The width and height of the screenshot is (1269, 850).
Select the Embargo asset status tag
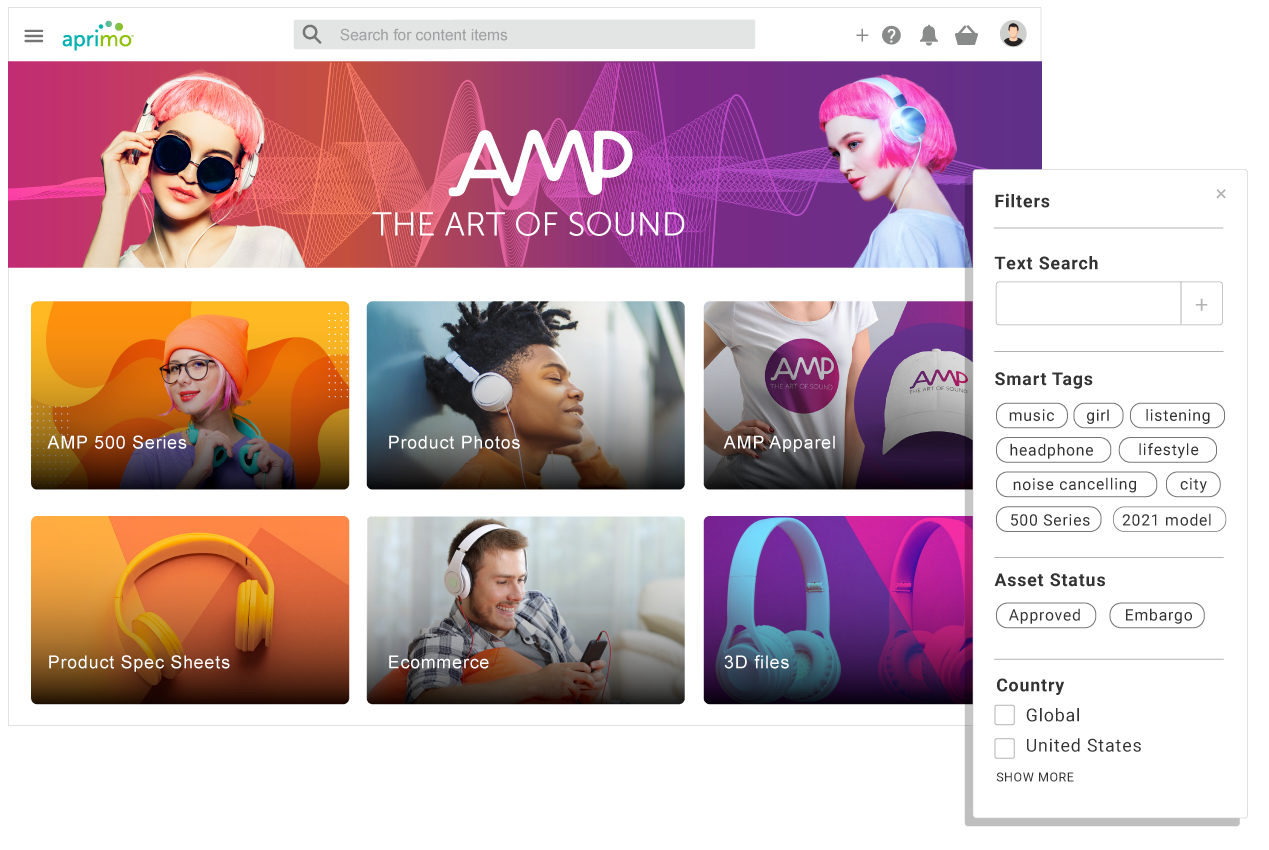pos(1156,615)
